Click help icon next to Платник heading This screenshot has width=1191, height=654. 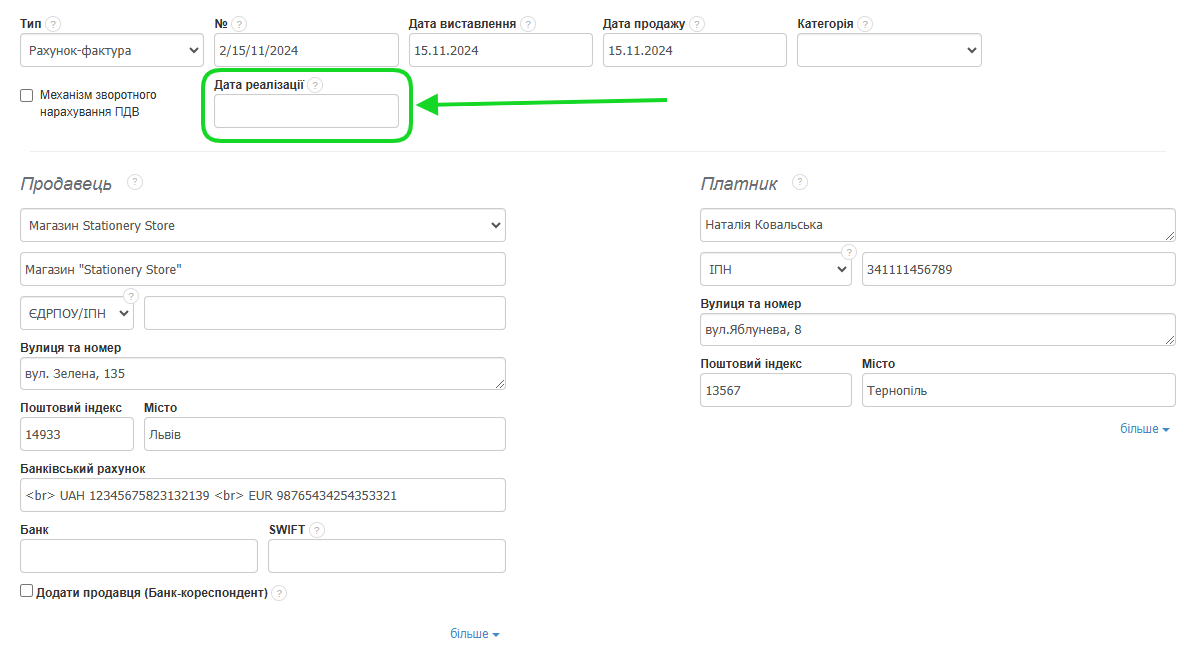coord(799,182)
